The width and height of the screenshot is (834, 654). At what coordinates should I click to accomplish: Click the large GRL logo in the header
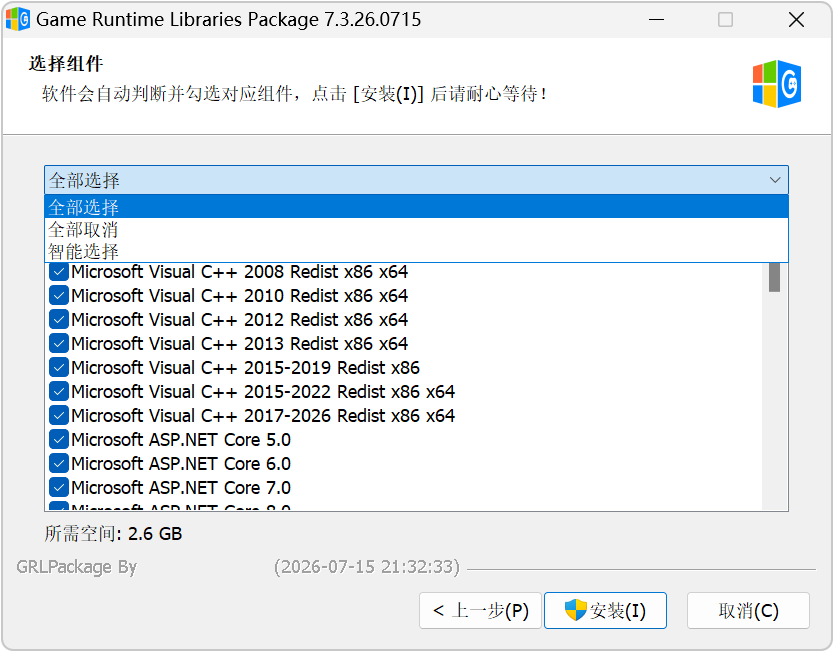[x=777, y=84]
